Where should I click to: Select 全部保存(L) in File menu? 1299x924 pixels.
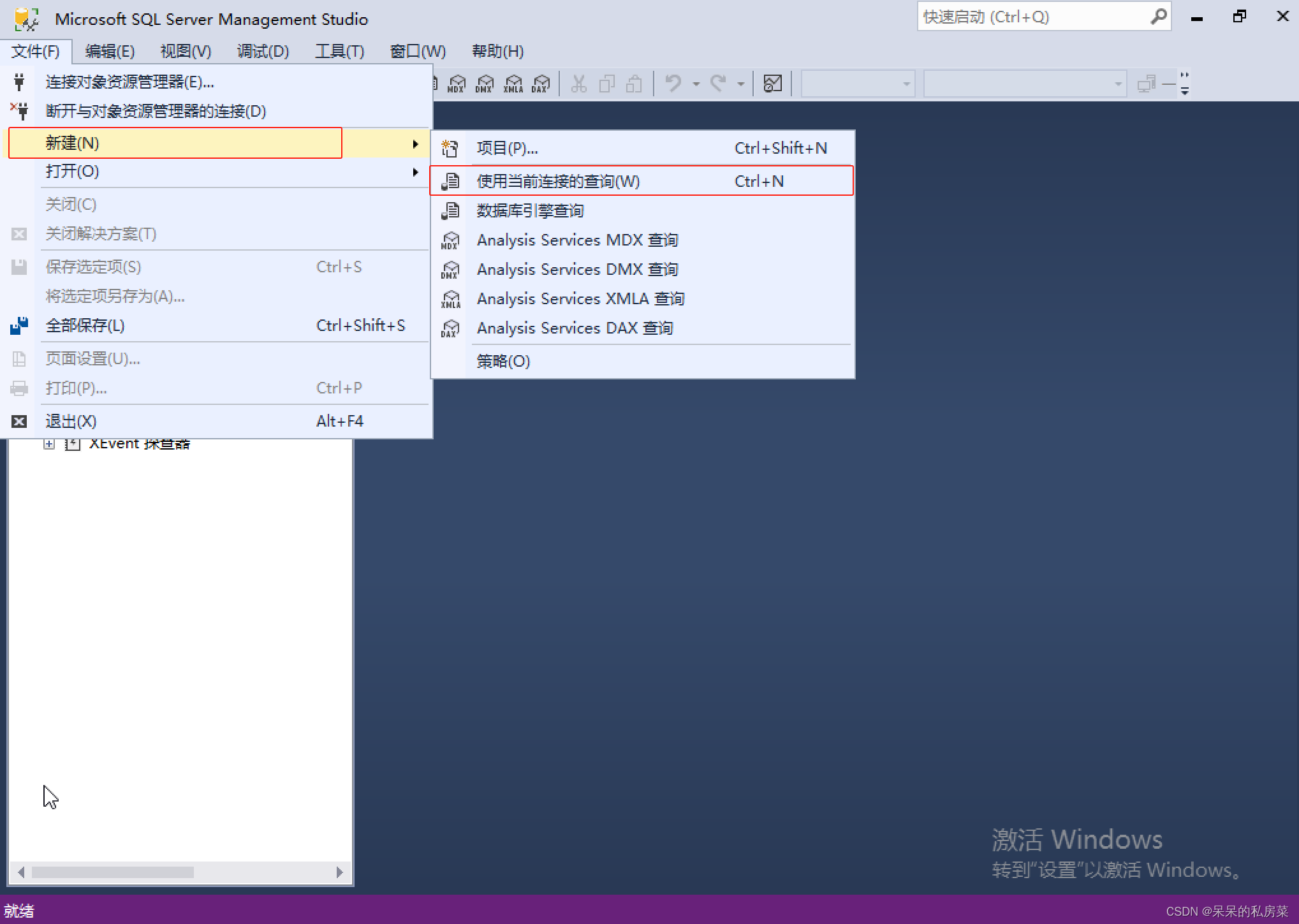(217, 326)
